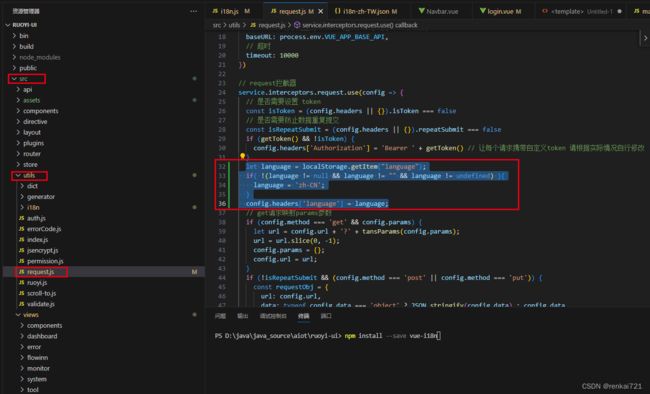Click the JS icon beside validate.js
This screenshot has width=650, height=394.
tap(22, 304)
